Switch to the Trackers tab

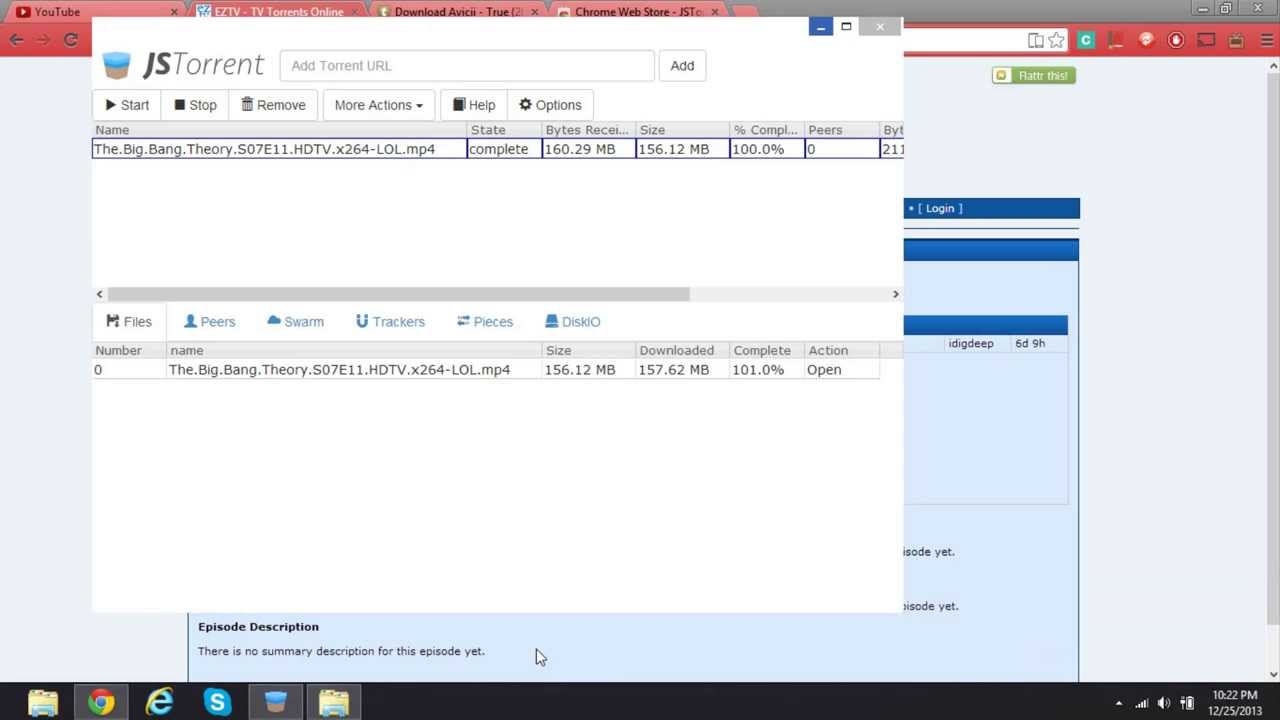pos(390,322)
